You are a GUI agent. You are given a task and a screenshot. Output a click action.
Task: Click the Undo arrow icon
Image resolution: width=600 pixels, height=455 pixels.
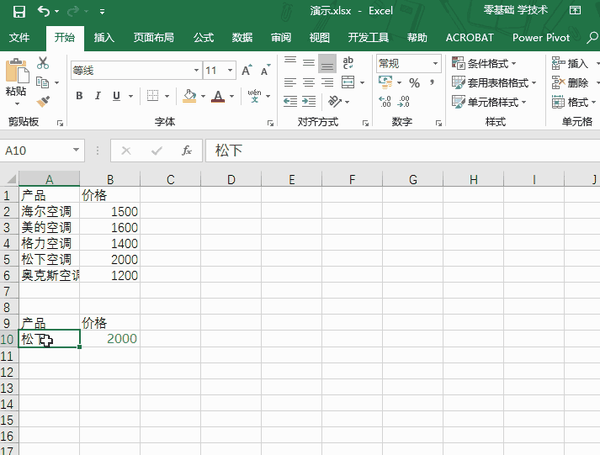tap(43, 11)
